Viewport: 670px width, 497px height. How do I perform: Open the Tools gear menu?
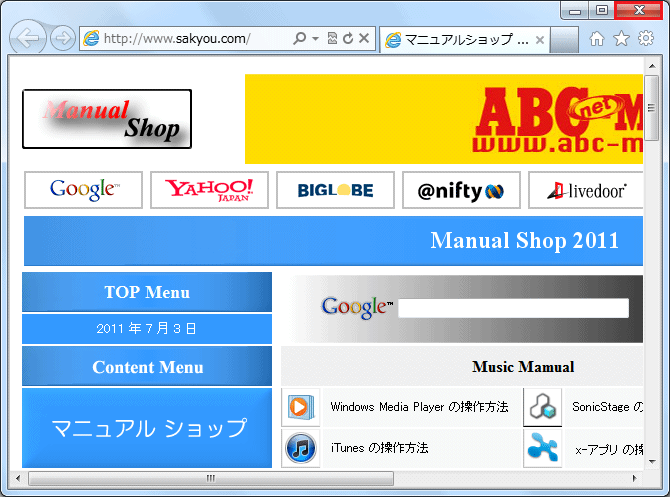(645, 39)
